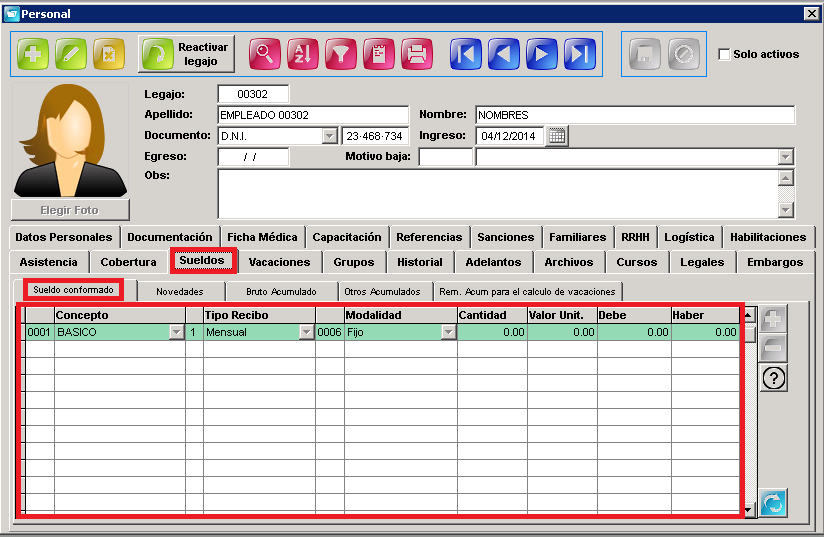Click the Reactivar legajo button

tap(187, 54)
